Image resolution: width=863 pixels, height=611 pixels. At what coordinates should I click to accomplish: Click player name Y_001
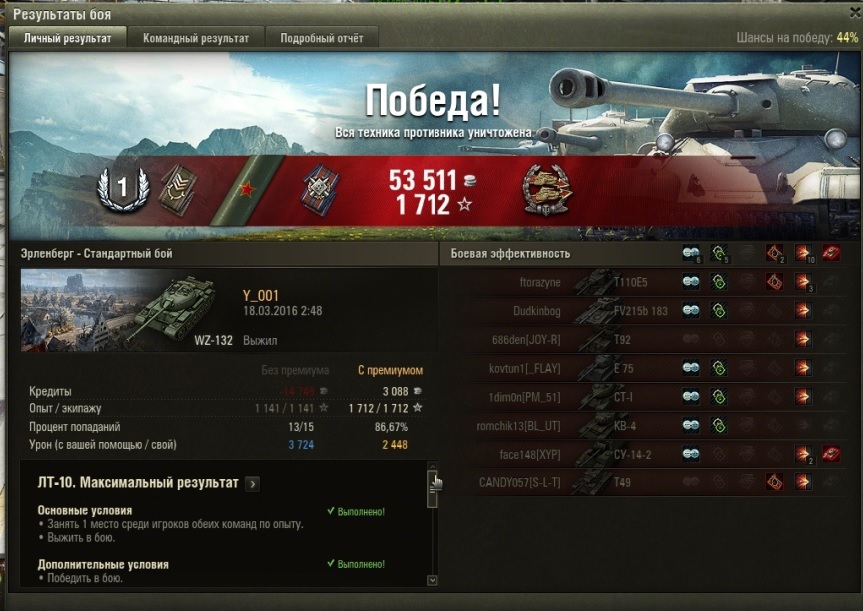pyautogui.click(x=261, y=296)
